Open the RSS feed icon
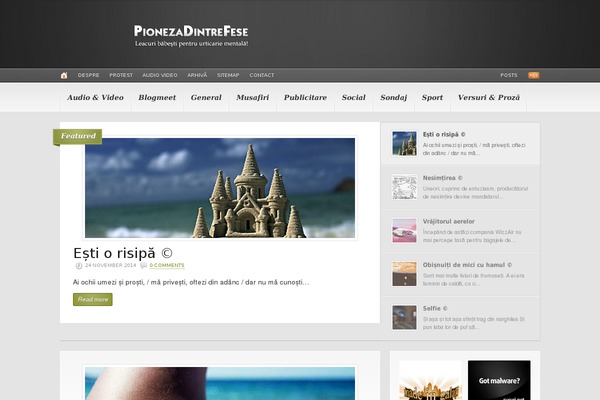Screen dimensions: 600x400 (x=533, y=75)
